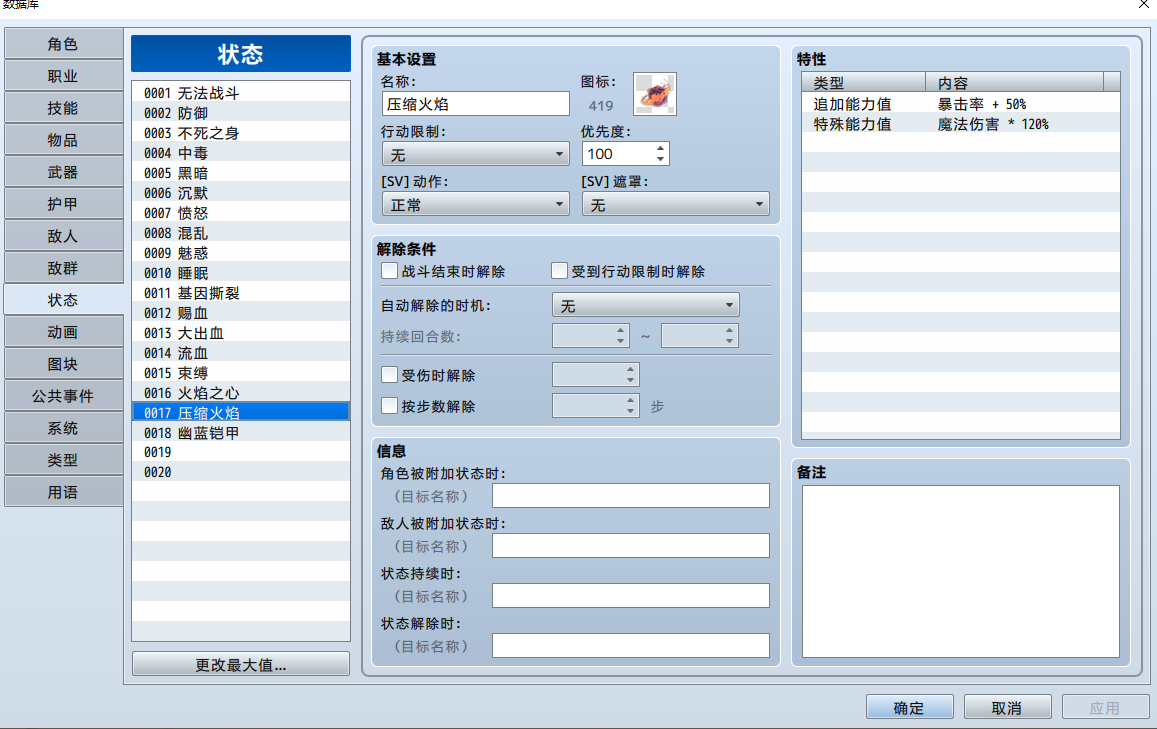Select state 0015 束缚
This screenshot has width=1157, height=729.
pos(241,372)
